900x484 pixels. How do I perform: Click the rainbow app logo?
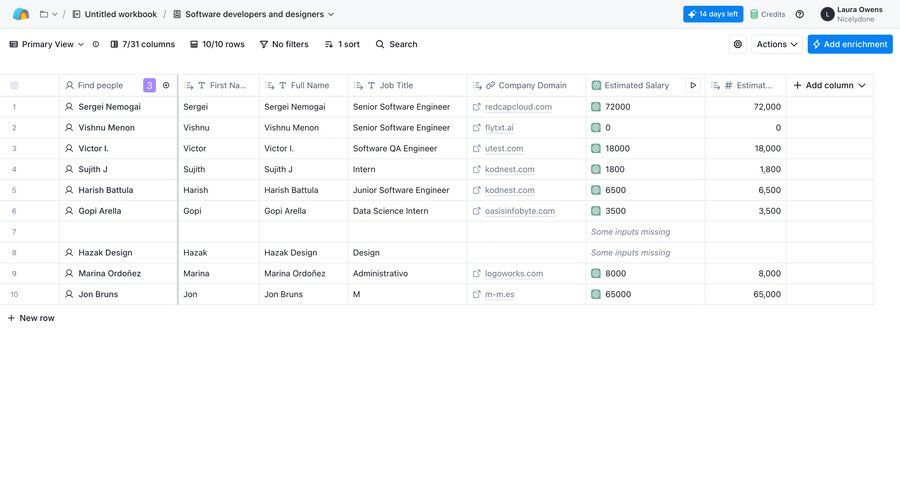(x=21, y=14)
